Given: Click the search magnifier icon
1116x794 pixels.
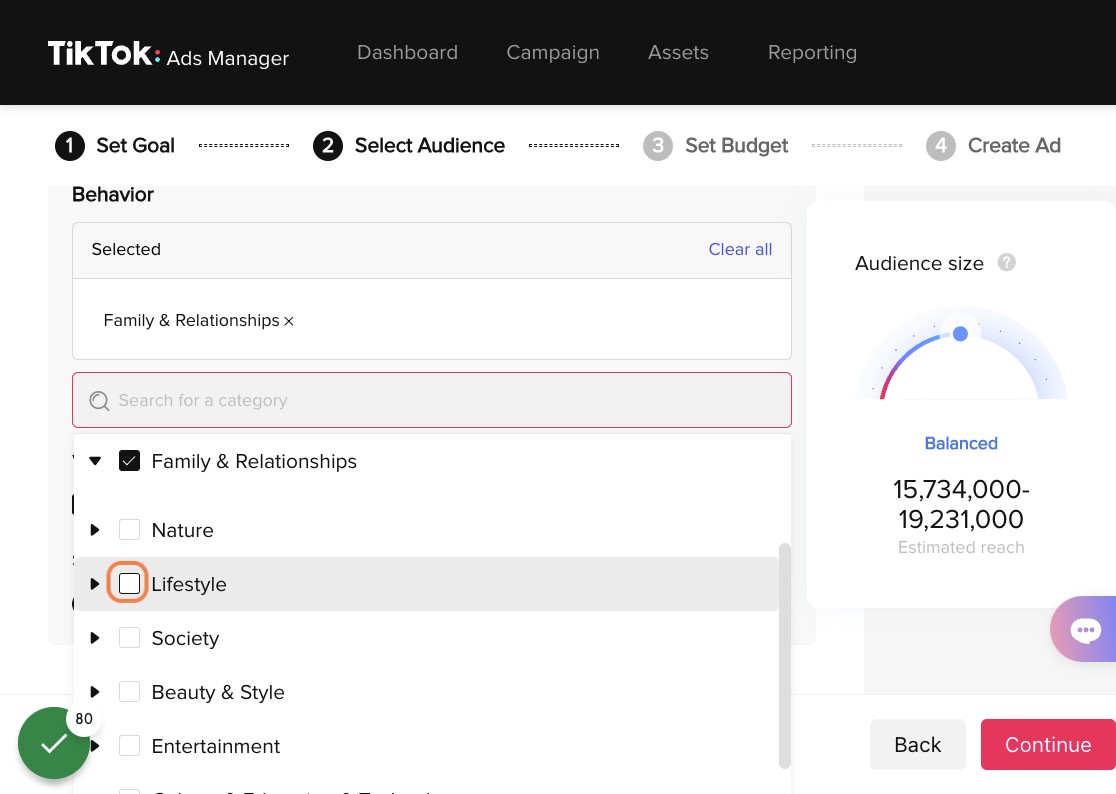Looking at the screenshot, I should click(99, 401).
